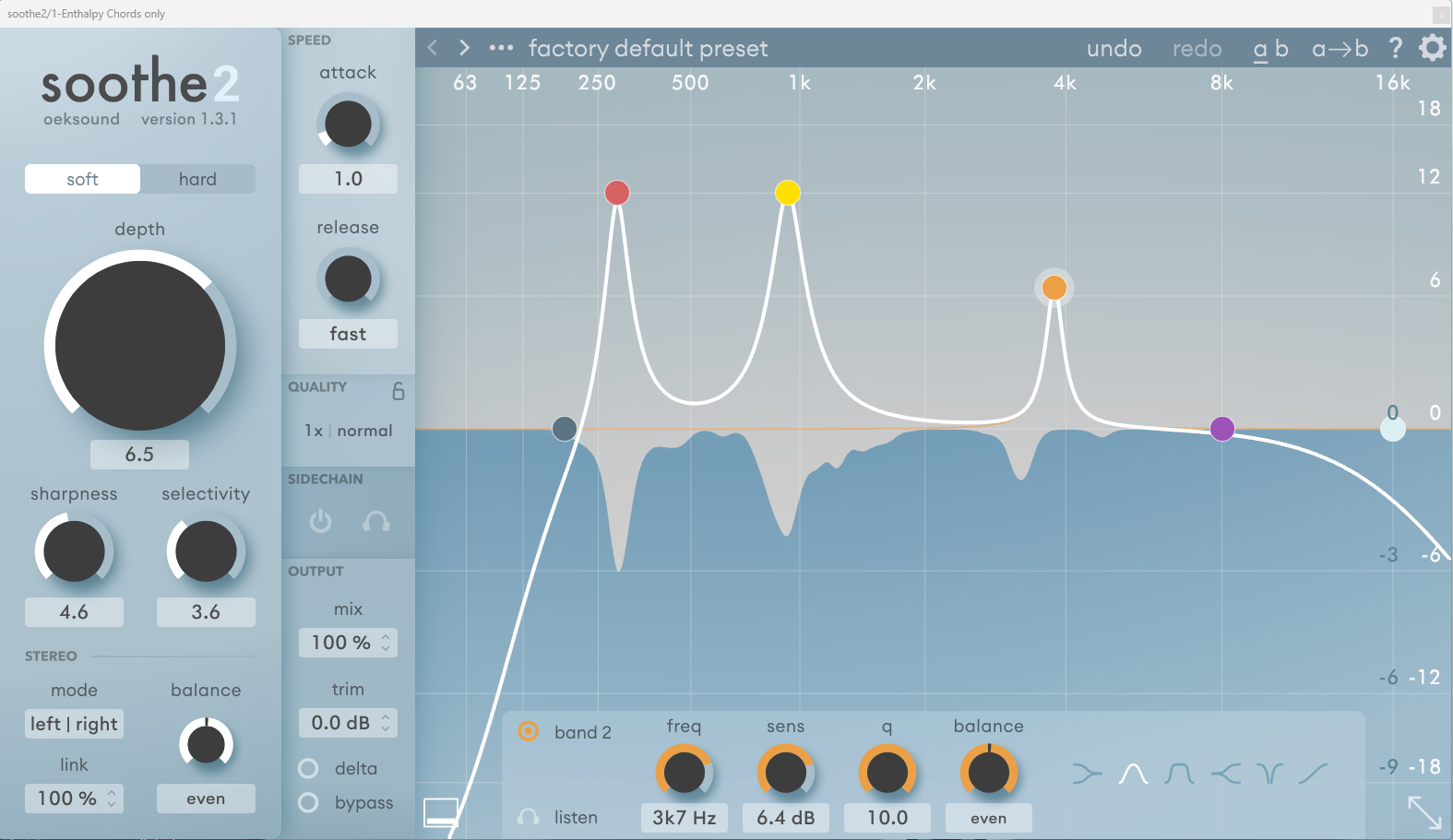Viewport: 1453px width, 840px height.
Task: Select the orange band 2 node
Action: point(1054,288)
